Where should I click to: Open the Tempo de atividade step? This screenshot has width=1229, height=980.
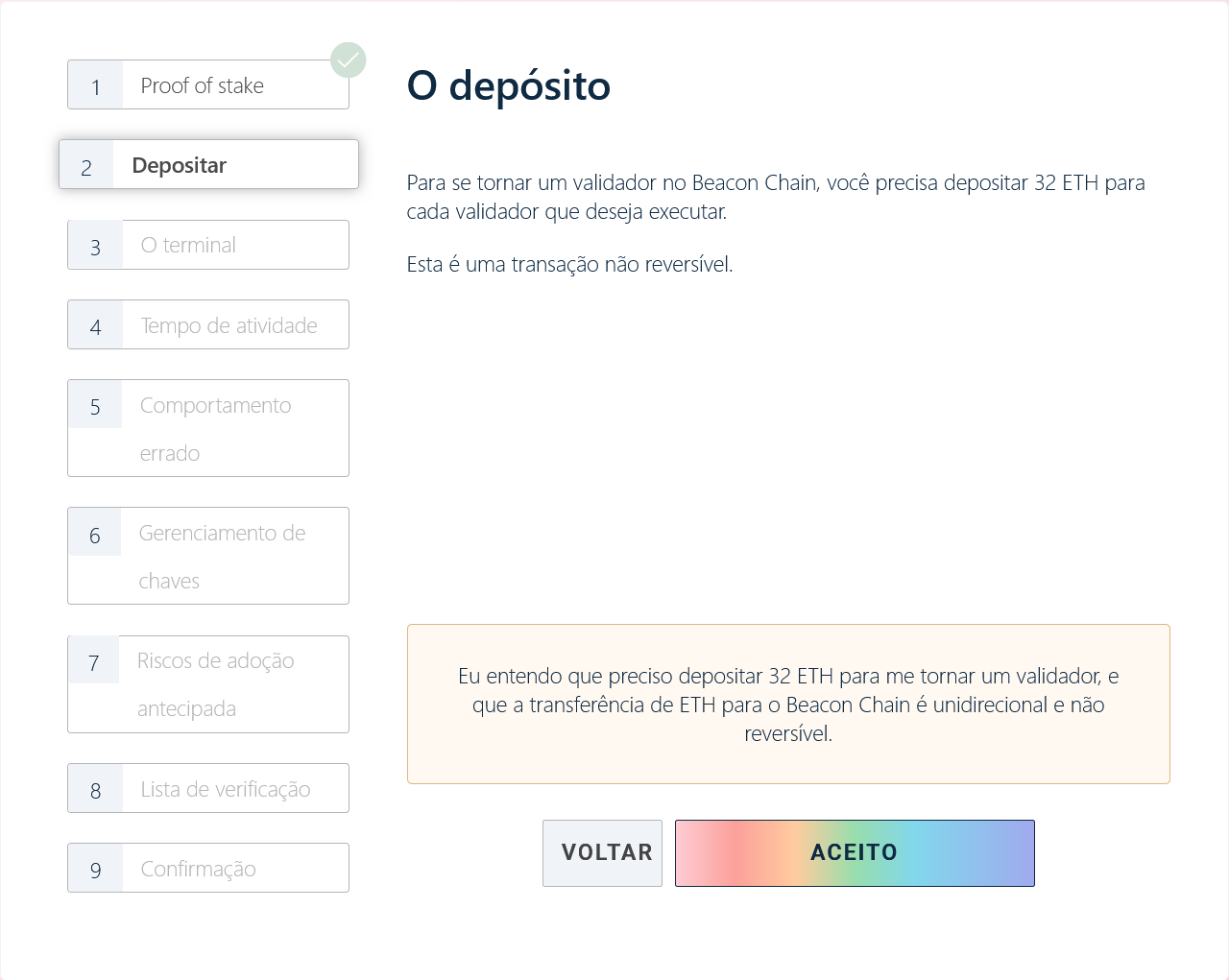coord(207,324)
